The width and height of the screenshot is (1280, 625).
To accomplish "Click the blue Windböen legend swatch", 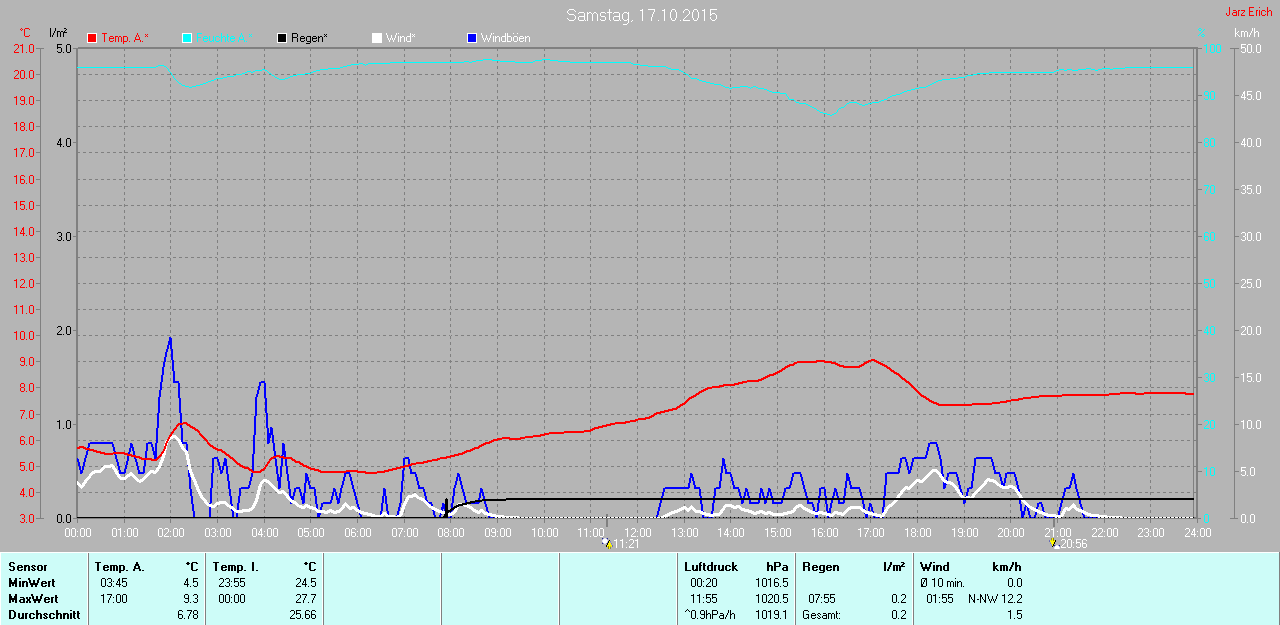I will point(472,38).
